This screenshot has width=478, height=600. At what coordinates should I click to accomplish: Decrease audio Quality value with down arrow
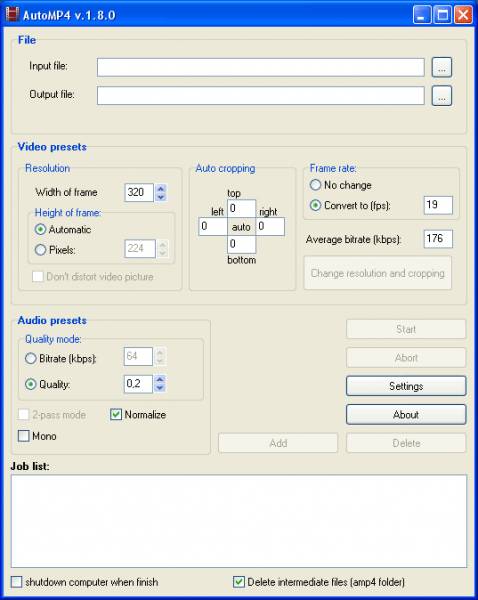click(160, 388)
